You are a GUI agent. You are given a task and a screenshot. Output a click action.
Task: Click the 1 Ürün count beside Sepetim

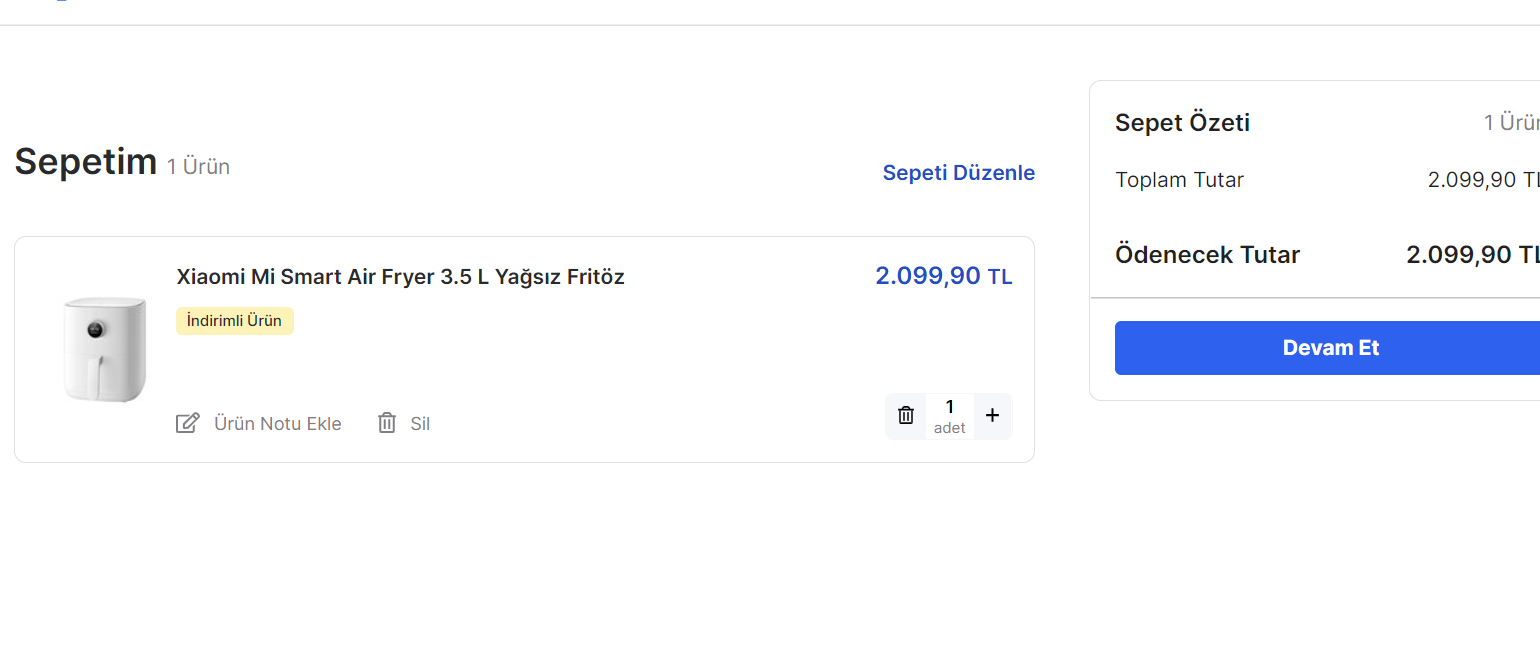[198, 167]
